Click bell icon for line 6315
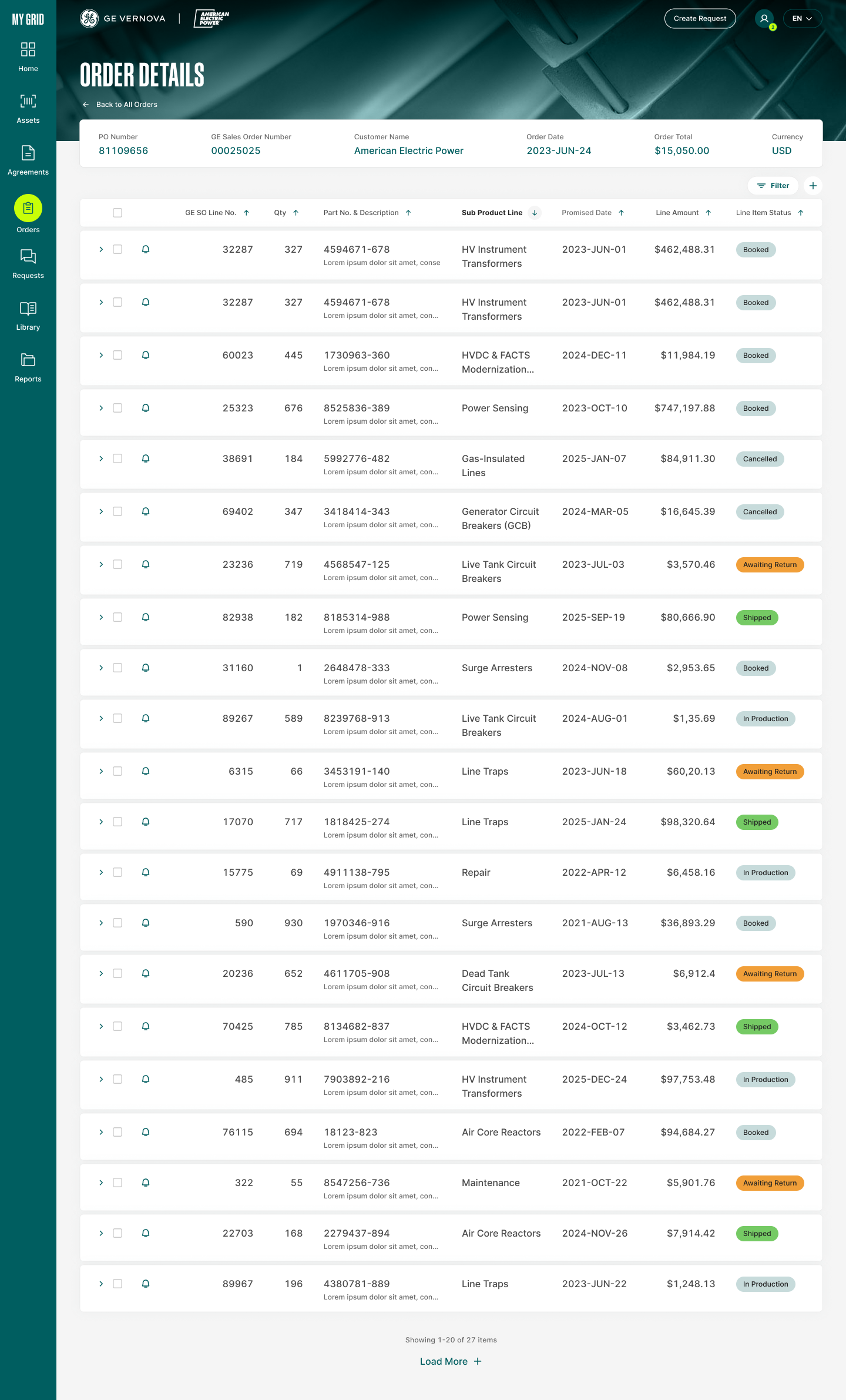This screenshot has height=1400, width=846. coord(146,771)
